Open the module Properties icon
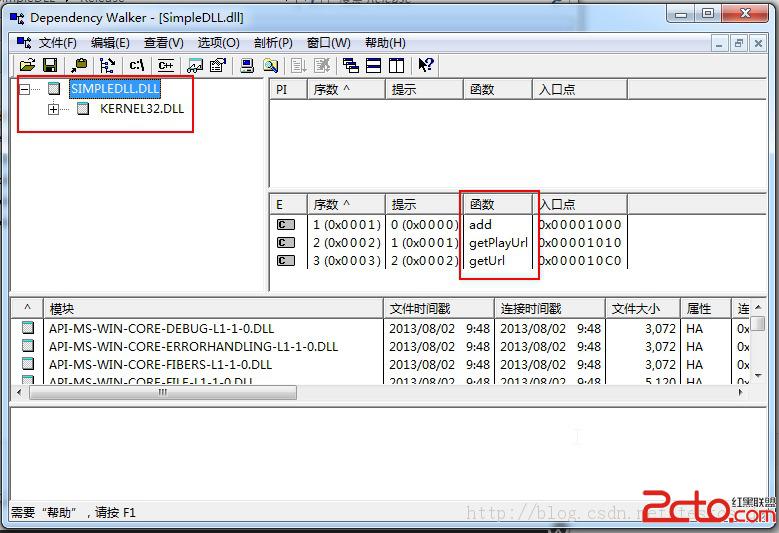 click(218, 65)
